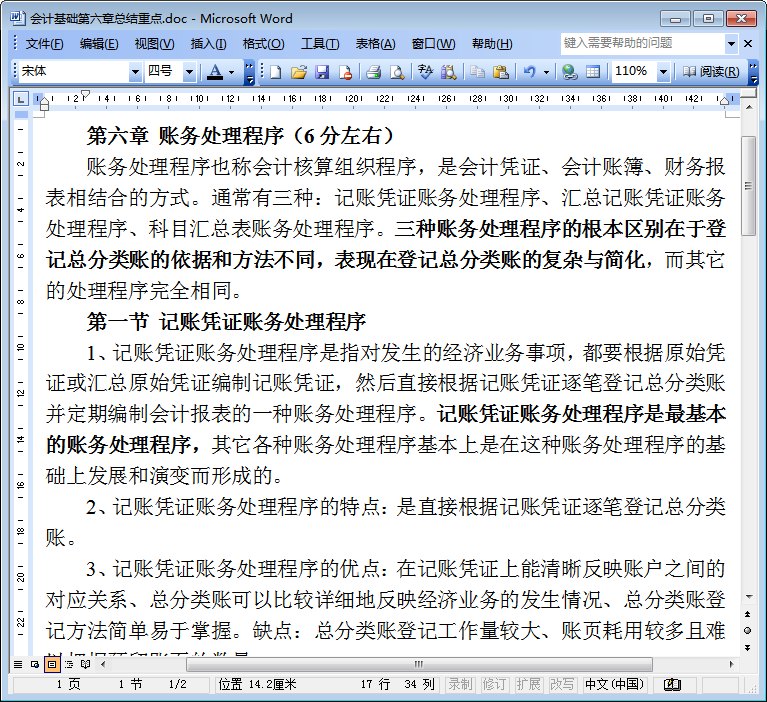This screenshot has width=767, height=702.
Task: Switch to Normal view icon at bottom left
Action: pos(18,664)
